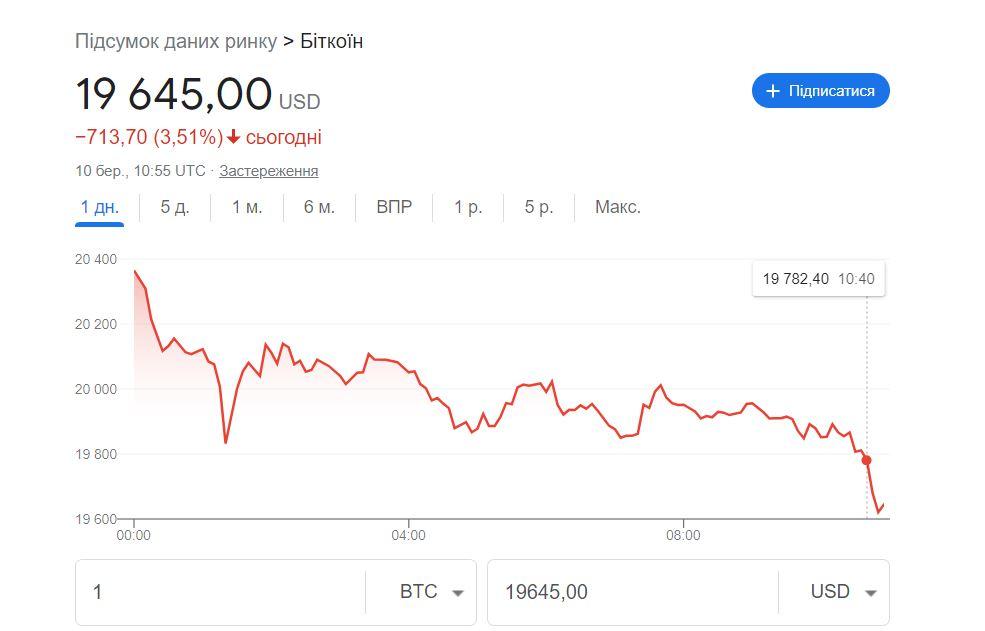This screenshot has width=985, height=631.
Task: Switch to the 1 р. tab
Action: tap(468, 208)
